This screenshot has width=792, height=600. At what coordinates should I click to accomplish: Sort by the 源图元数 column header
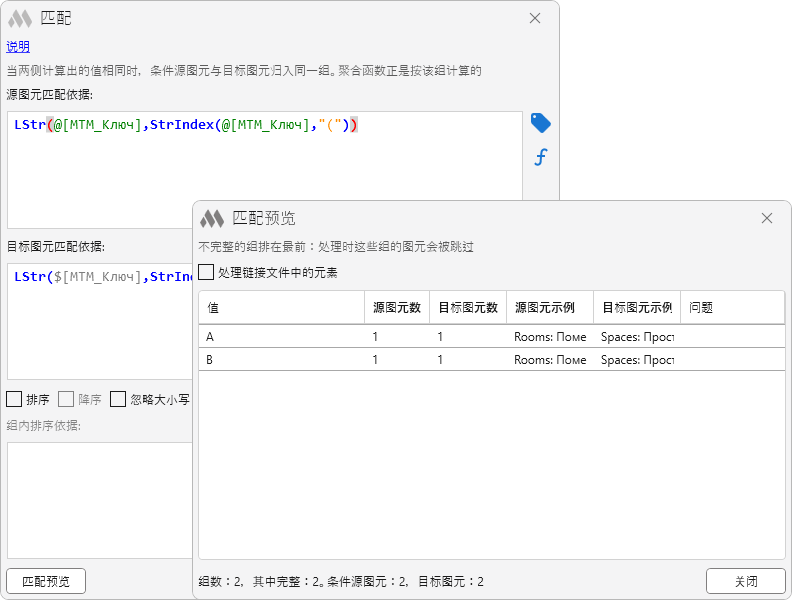point(397,307)
